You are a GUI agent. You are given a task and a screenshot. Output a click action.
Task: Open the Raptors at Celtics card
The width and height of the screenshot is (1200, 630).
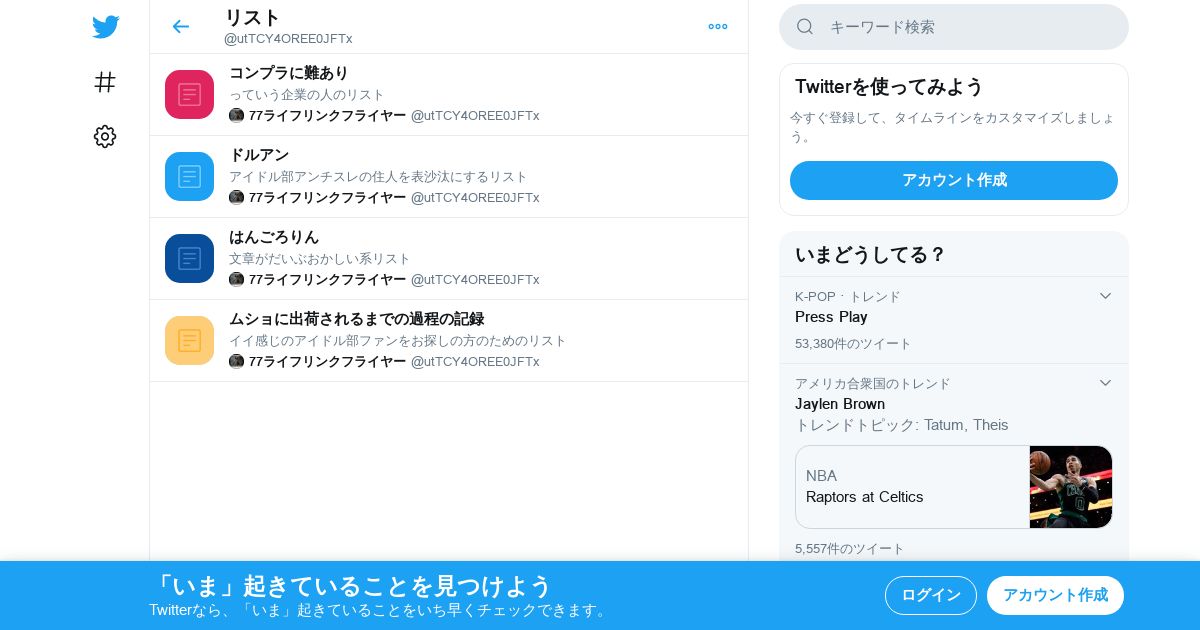[x=954, y=487]
